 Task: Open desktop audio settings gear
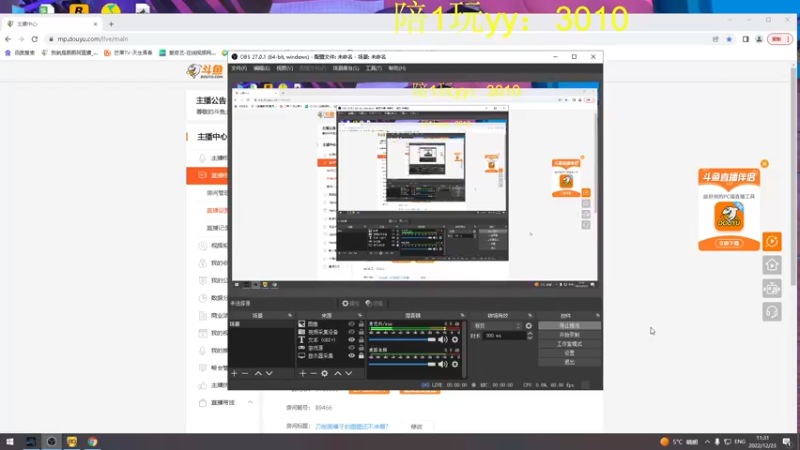[455, 364]
